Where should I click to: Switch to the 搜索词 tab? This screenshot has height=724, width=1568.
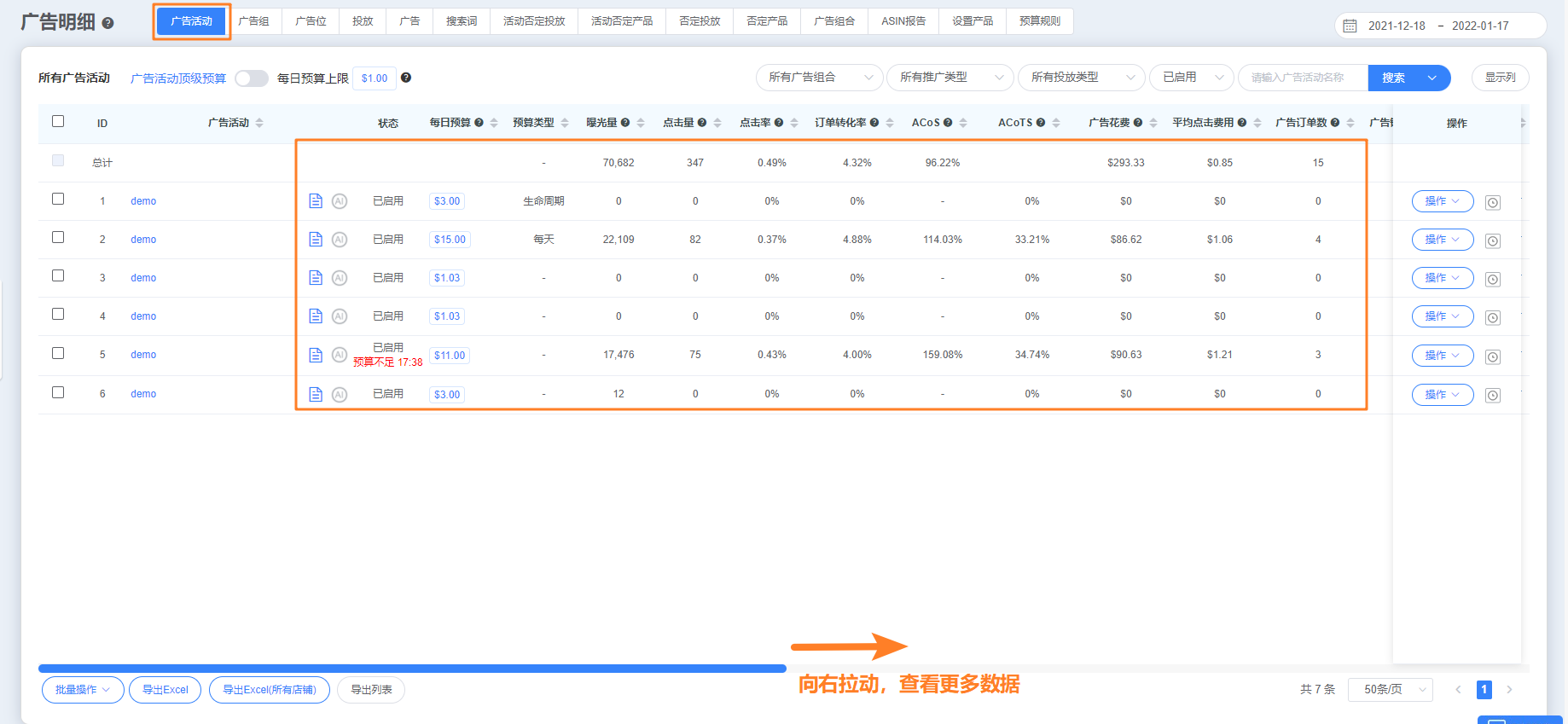click(462, 21)
